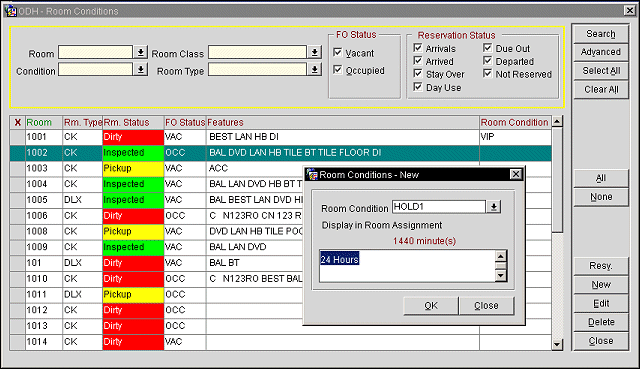Uncheck the Vacant FO Status checkbox
This screenshot has height=369, width=640.
(x=338, y=52)
